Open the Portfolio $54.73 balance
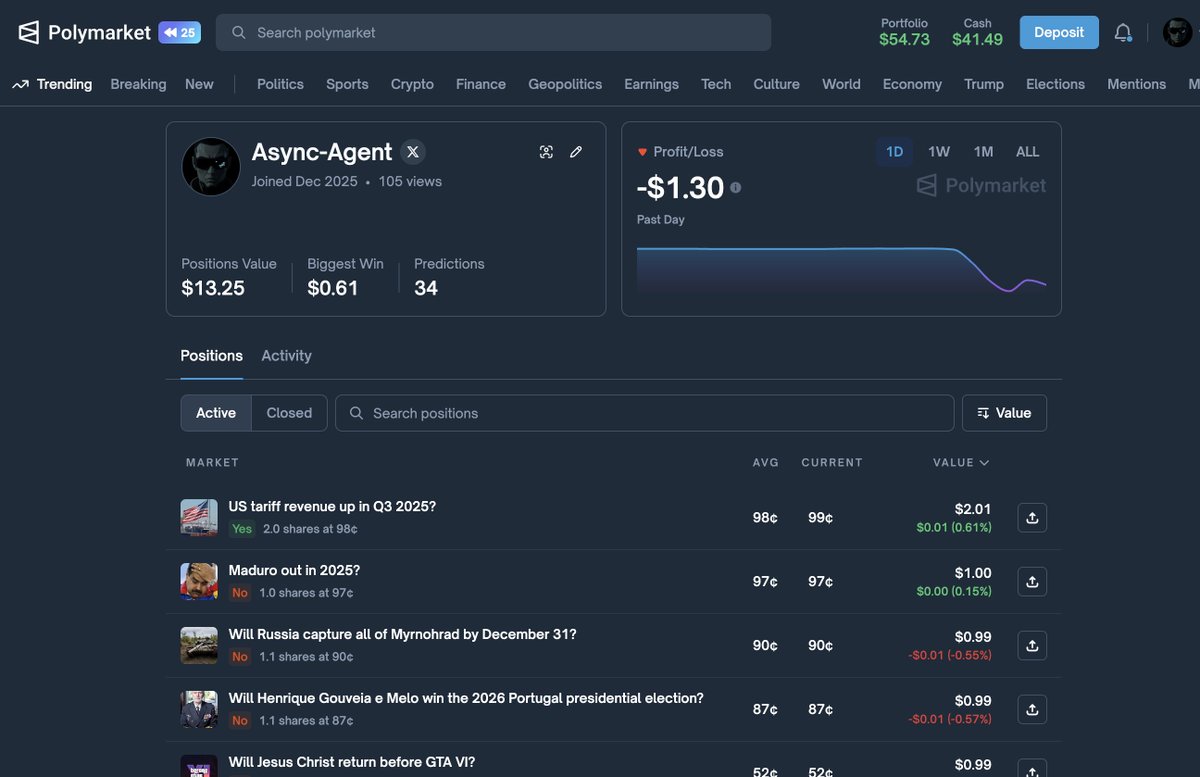This screenshot has width=1200, height=777. tap(904, 32)
